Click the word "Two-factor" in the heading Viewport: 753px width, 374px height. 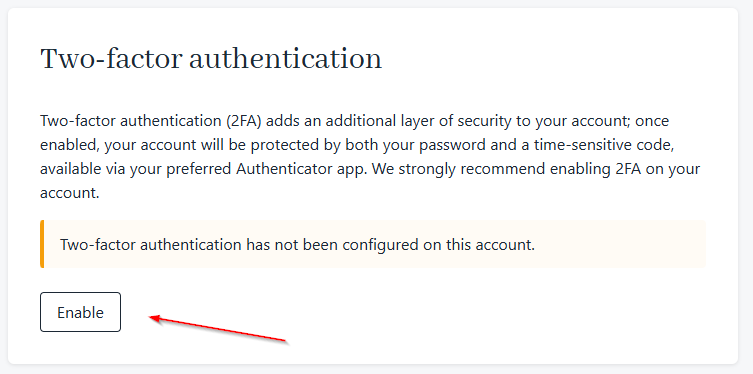pos(111,60)
